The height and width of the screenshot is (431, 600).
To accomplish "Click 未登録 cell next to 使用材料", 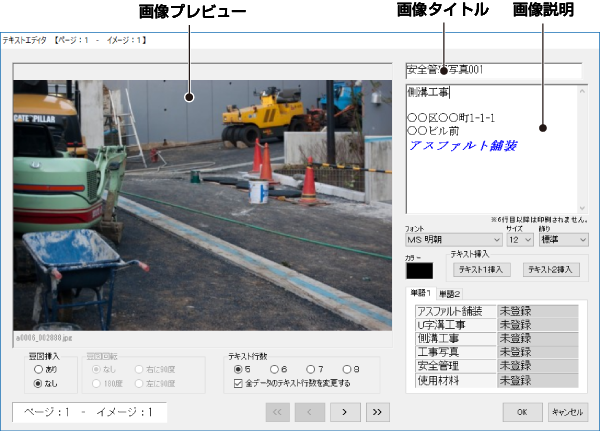I will [538, 380].
